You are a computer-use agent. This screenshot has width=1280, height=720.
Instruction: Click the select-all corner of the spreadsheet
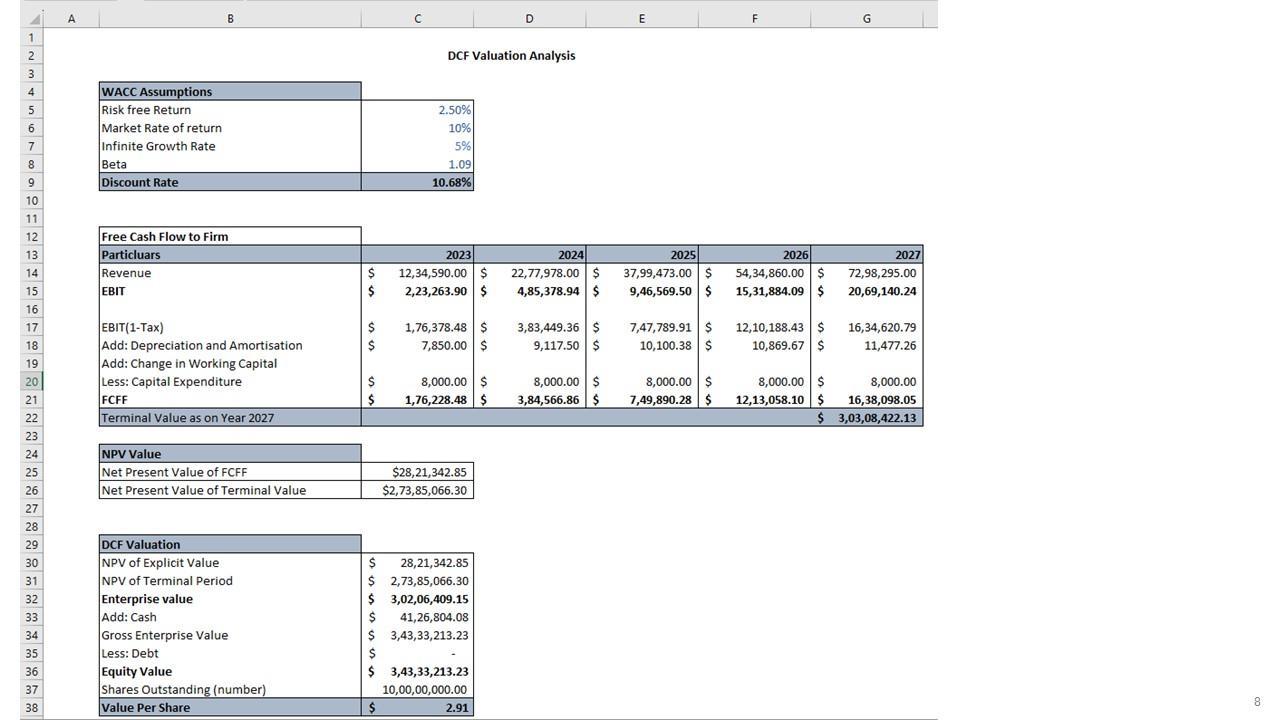click(32, 18)
